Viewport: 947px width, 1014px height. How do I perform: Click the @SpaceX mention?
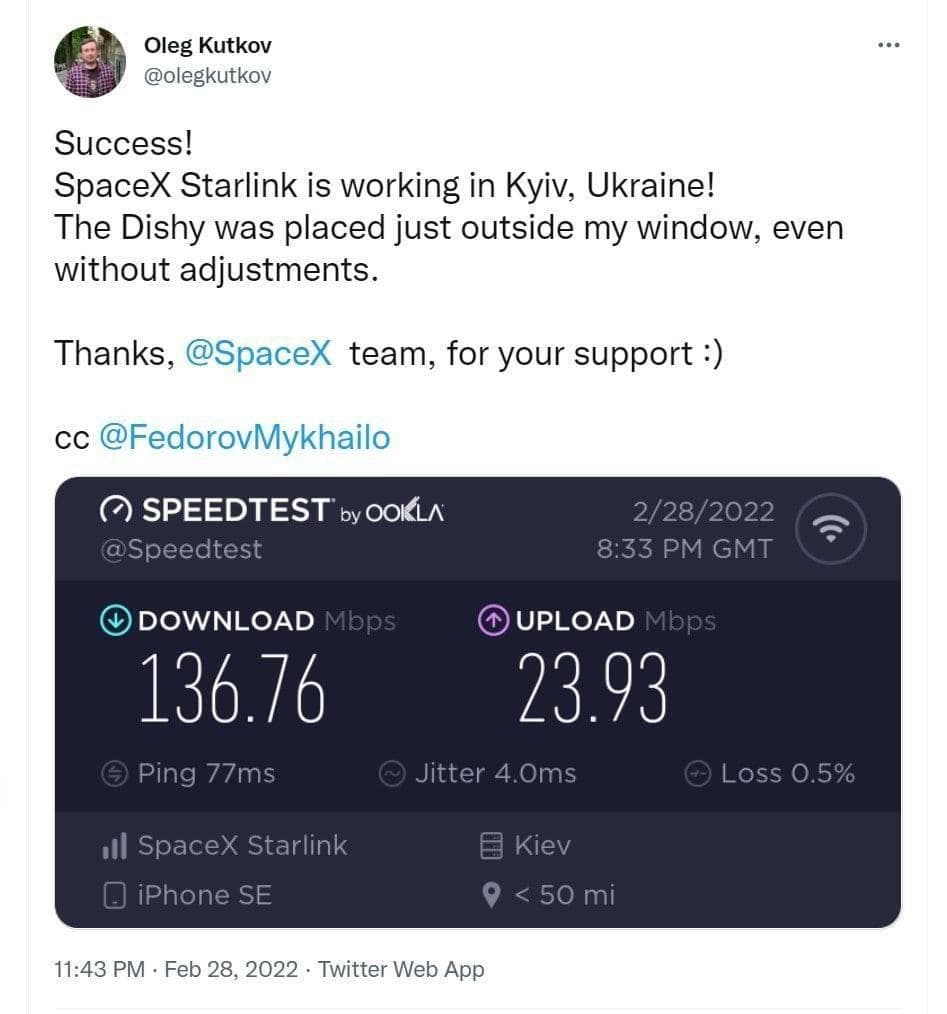pyautogui.click(x=258, y=352)
